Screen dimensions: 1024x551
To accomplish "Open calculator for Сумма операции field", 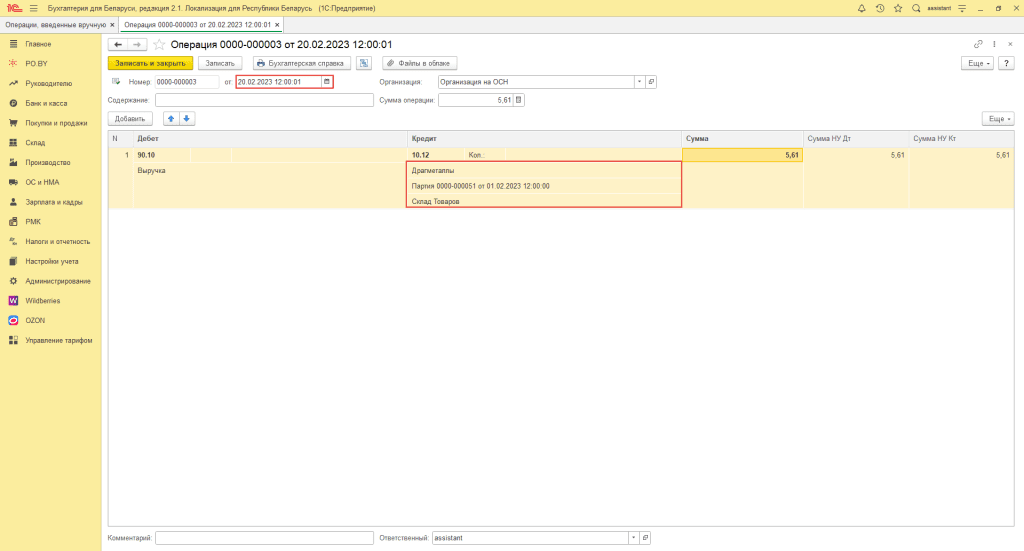I will 518,100.
